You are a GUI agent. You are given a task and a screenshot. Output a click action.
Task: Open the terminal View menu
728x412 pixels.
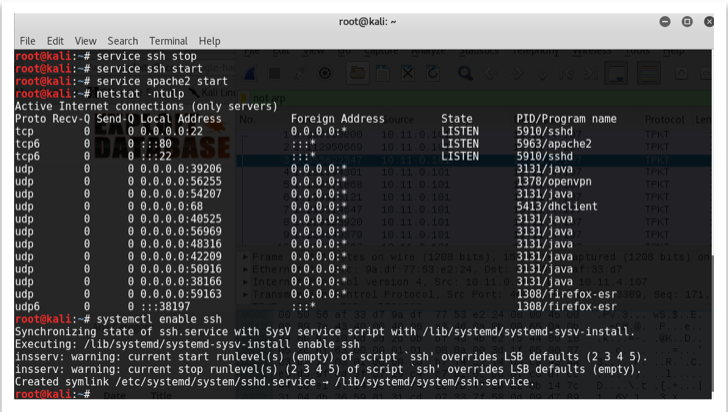[x=85, y=41]
